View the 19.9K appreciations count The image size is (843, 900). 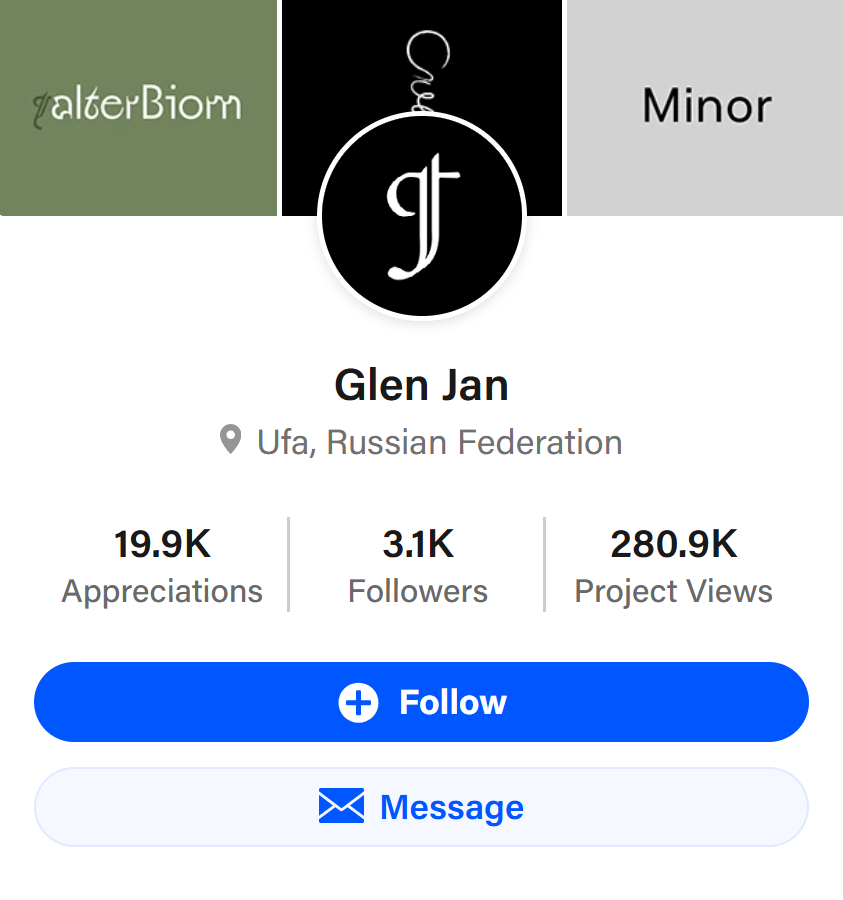click(162, 544)
